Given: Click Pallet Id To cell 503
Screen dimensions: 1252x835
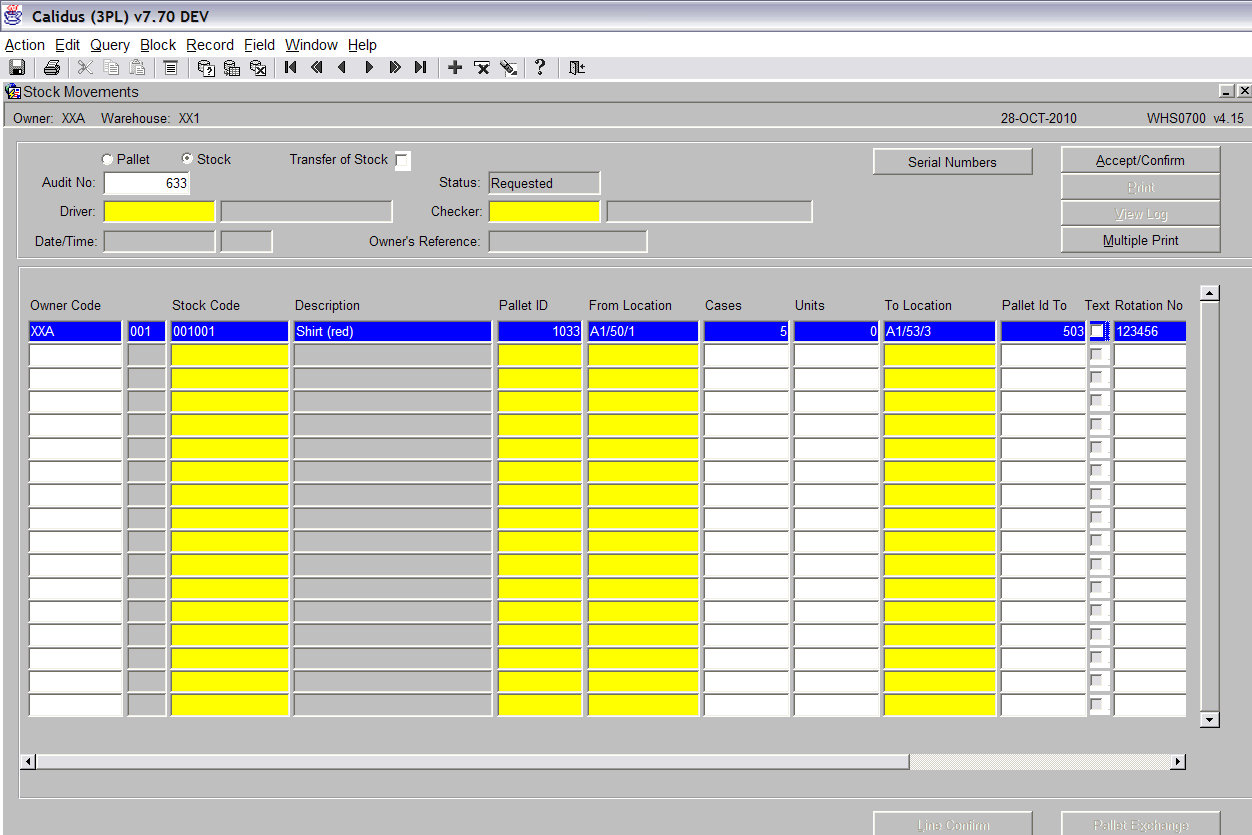Looking at the screenshot, I should [x=1044, y=331].
